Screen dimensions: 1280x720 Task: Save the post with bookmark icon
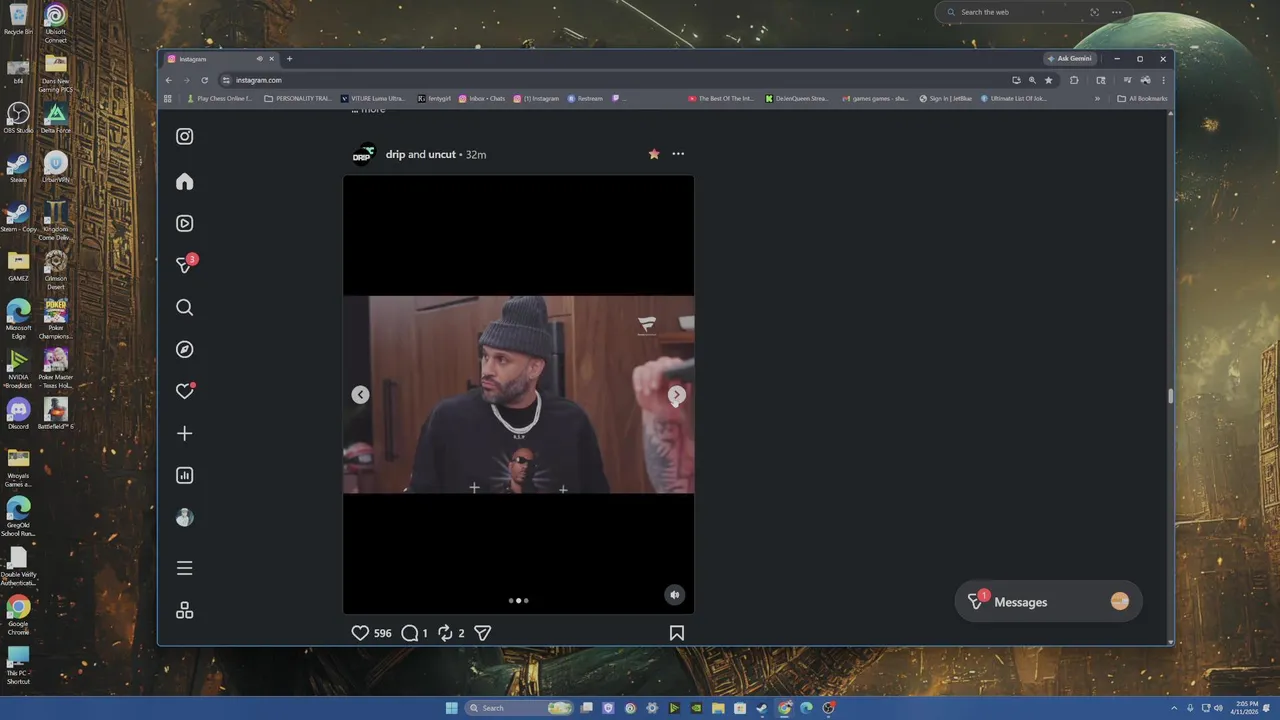(x=677, y=633)
